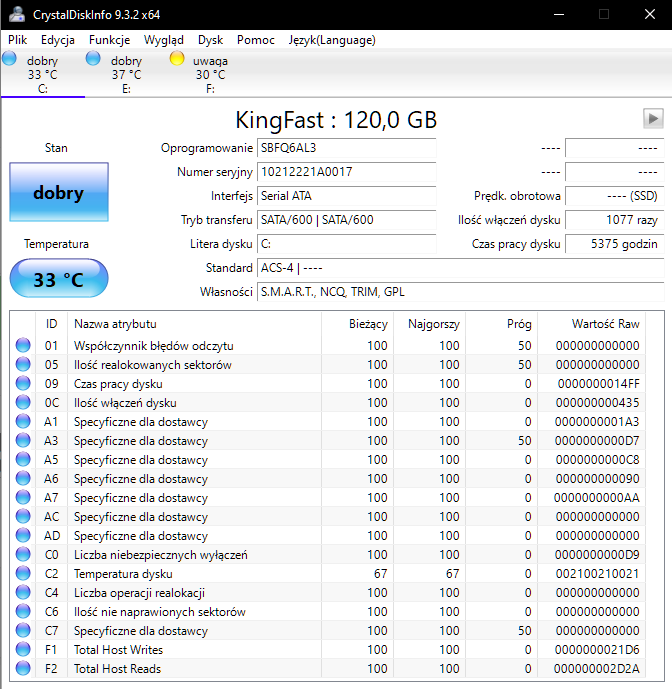Select the Temperatura dysku row name
Viewport: 672px width, 689px height.
point(123,574)
